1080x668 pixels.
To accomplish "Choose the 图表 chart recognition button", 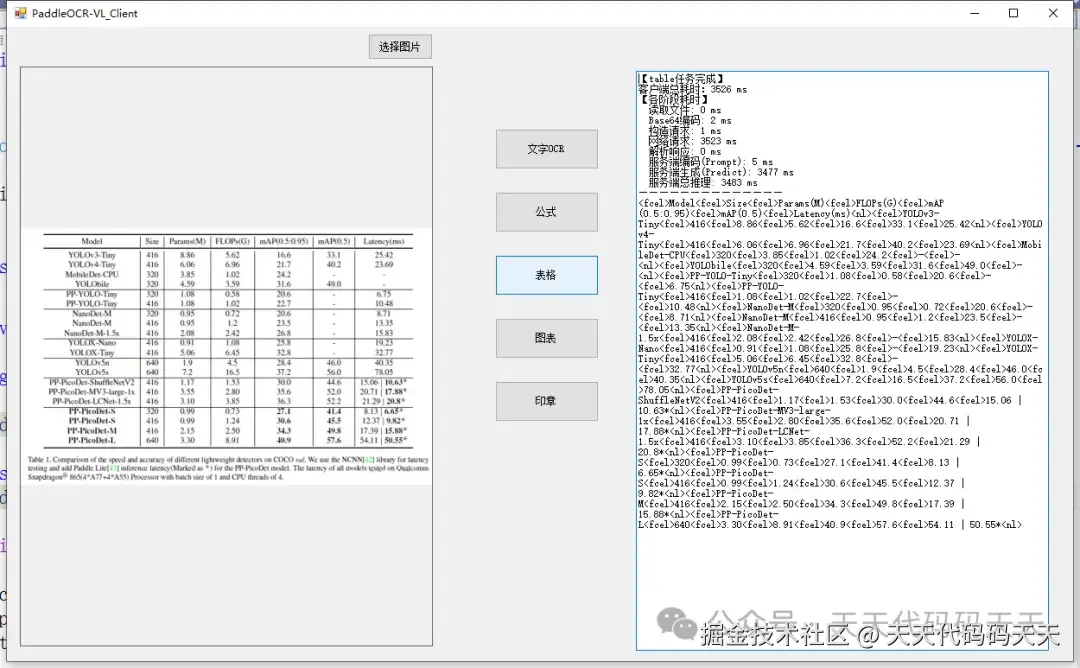I will coord(546,338).
